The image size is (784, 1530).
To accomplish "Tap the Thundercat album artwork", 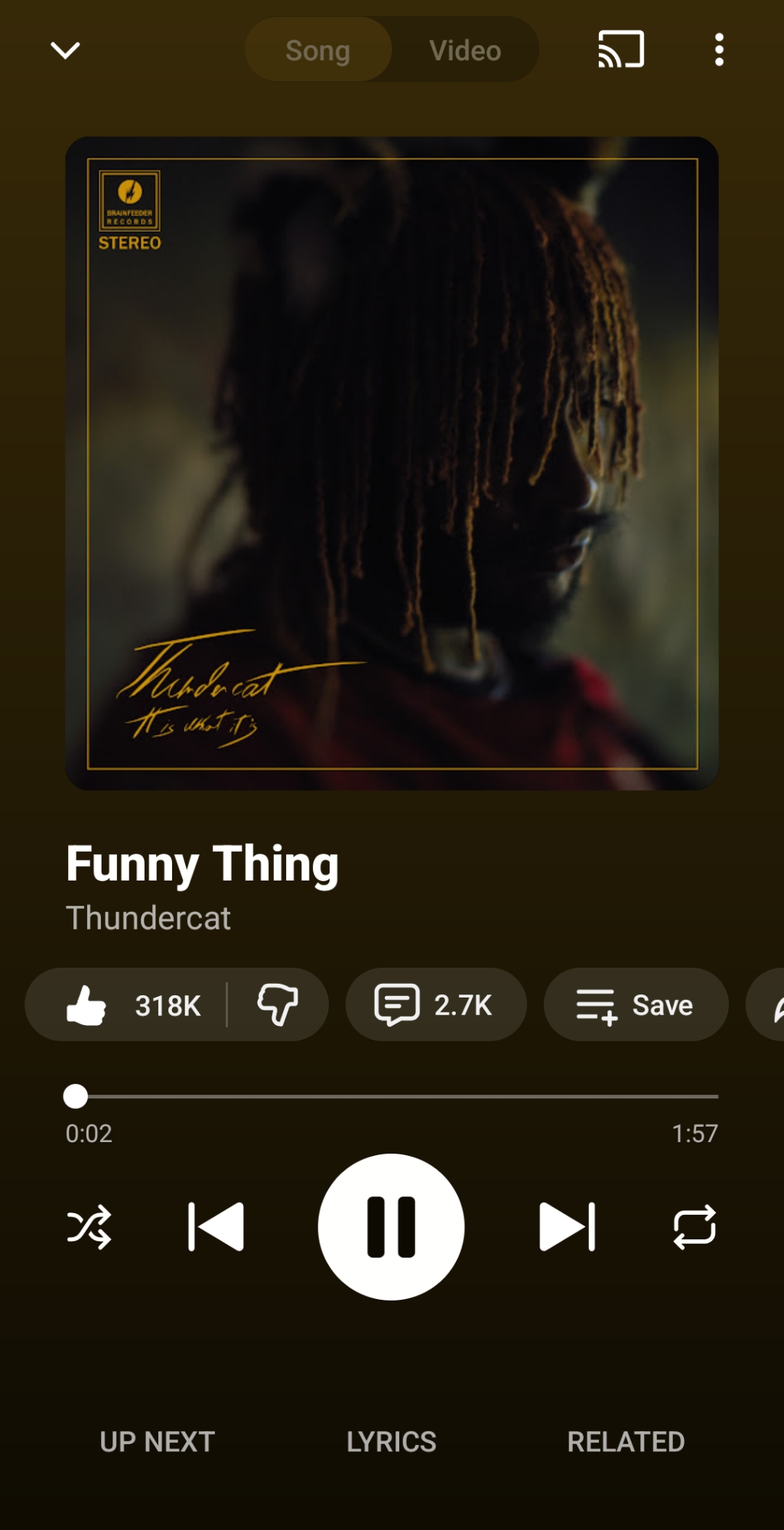I will click(x=392, y=464).
